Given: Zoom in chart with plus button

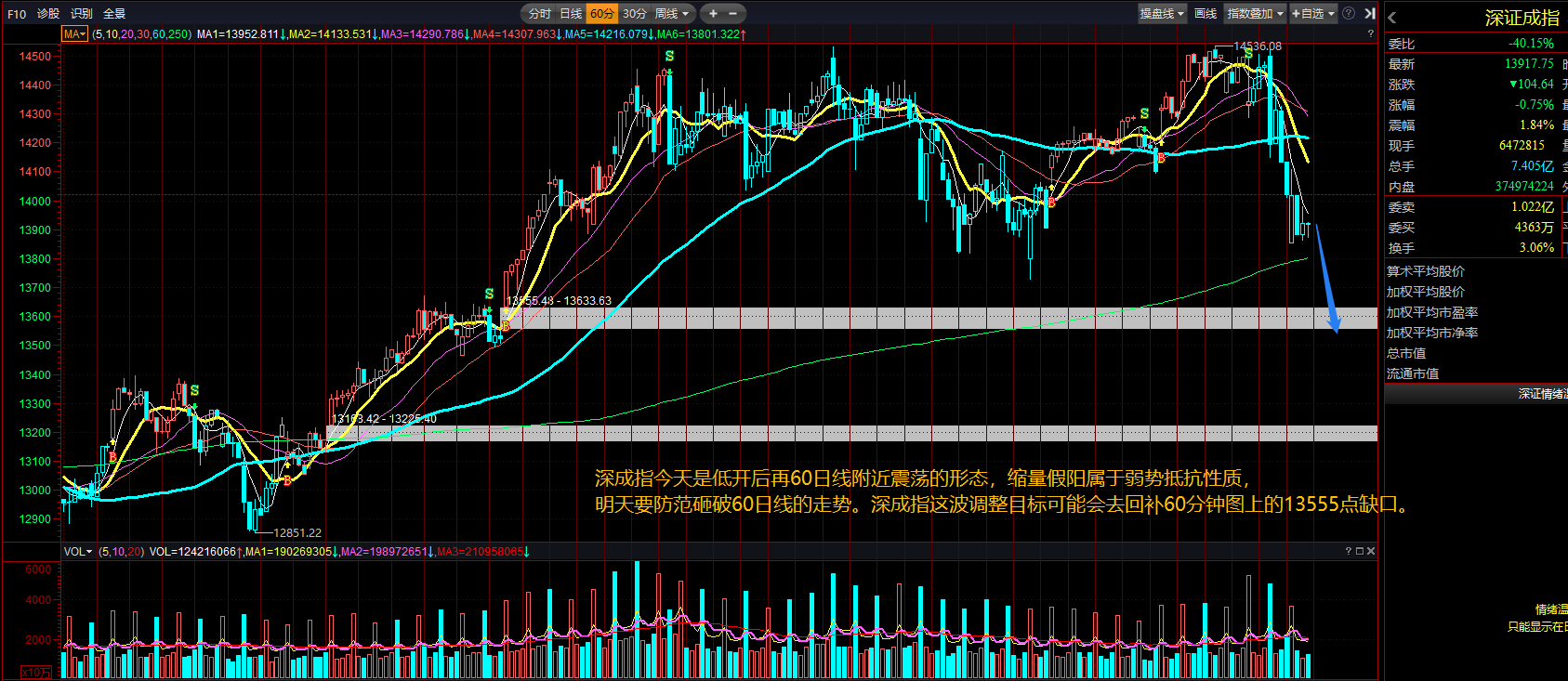Looking at the screenshot, I should click(713, 14).
